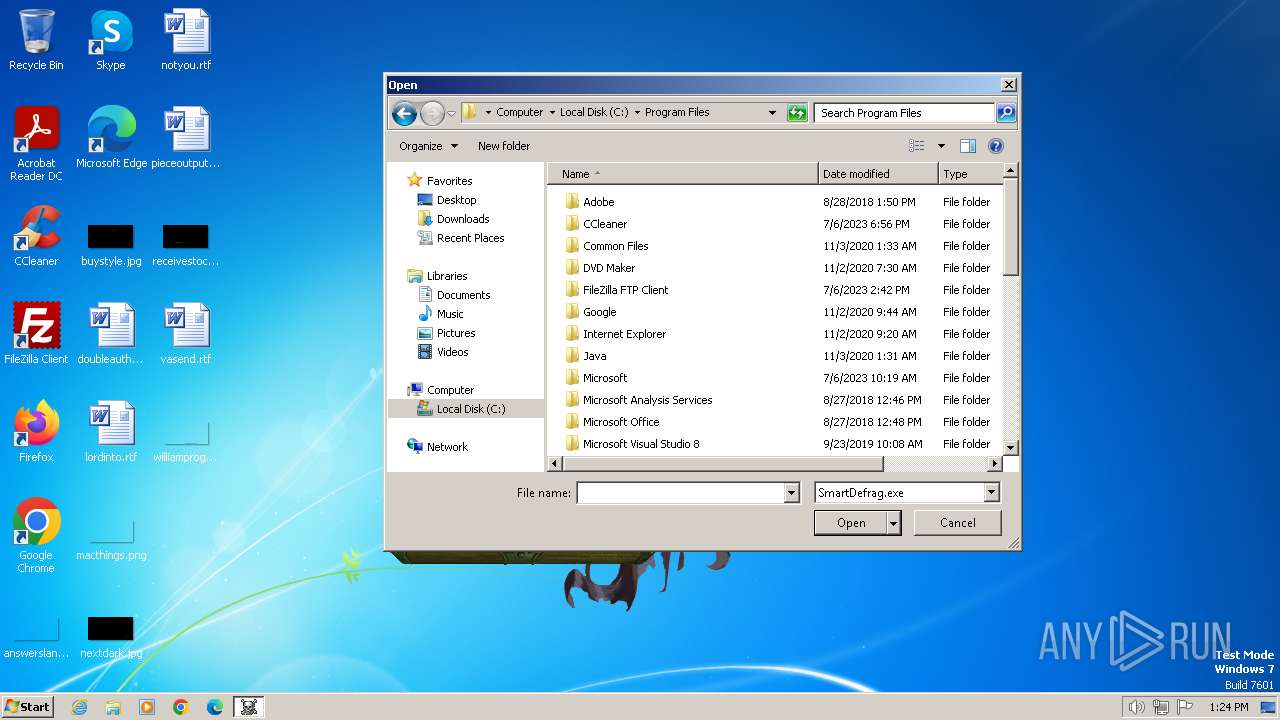Click the blue Help question mark icon

(996, 146)
